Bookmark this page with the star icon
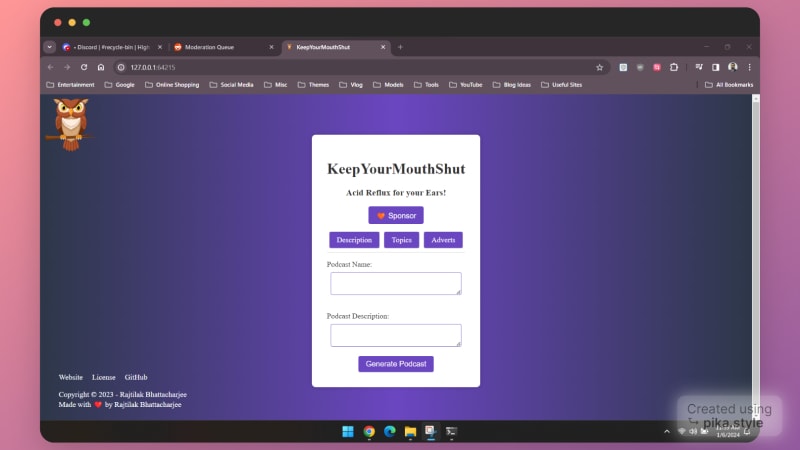The image size is (800, 450). pyautogui.click(x=599, y=67)
